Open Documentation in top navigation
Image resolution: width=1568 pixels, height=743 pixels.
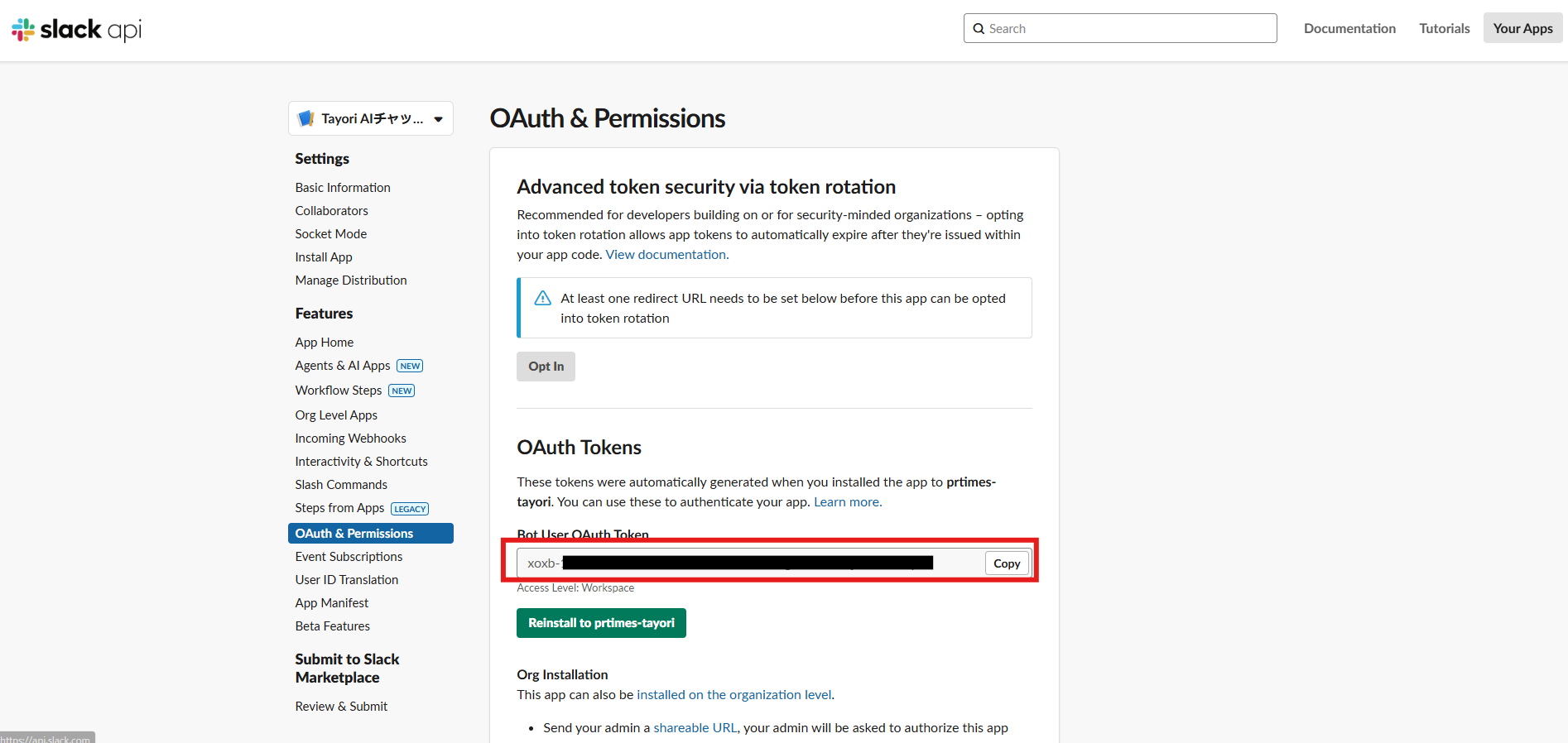coord(1349,28)
